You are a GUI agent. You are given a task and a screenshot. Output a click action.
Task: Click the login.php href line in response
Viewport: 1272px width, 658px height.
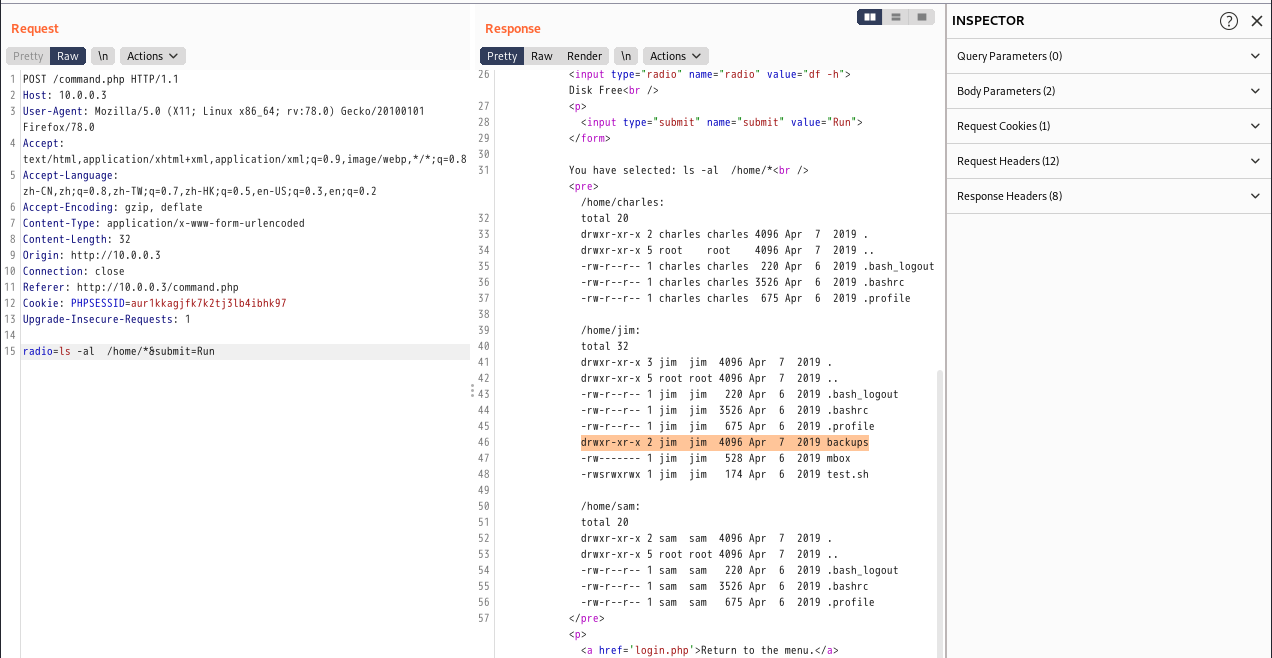[709, 650]
